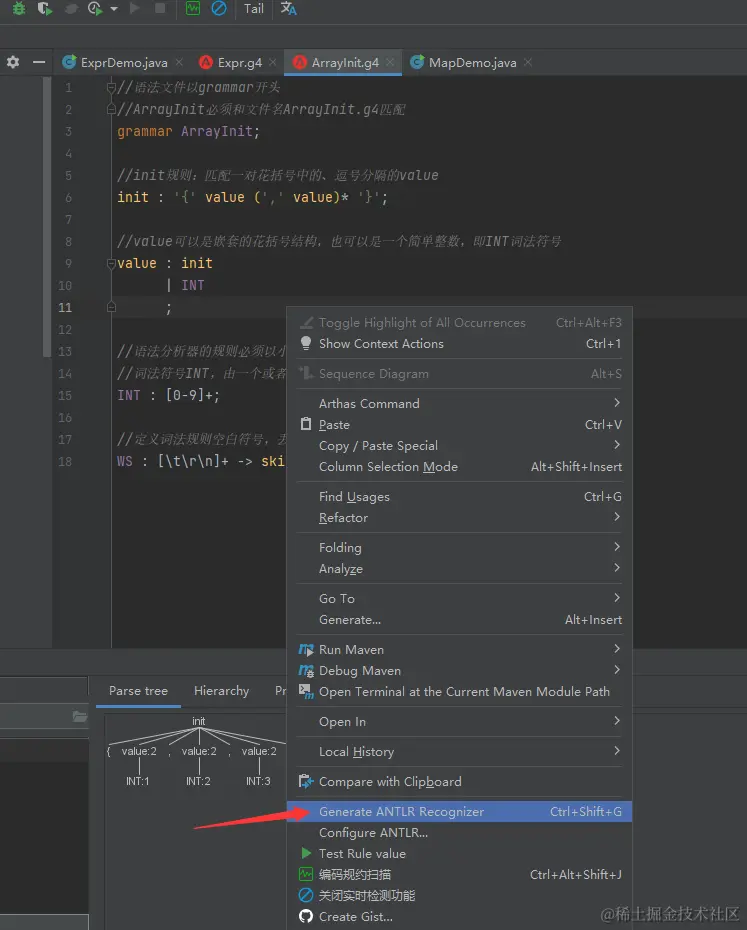Switch to the Hierarchy tab

(x=221, y=691)
